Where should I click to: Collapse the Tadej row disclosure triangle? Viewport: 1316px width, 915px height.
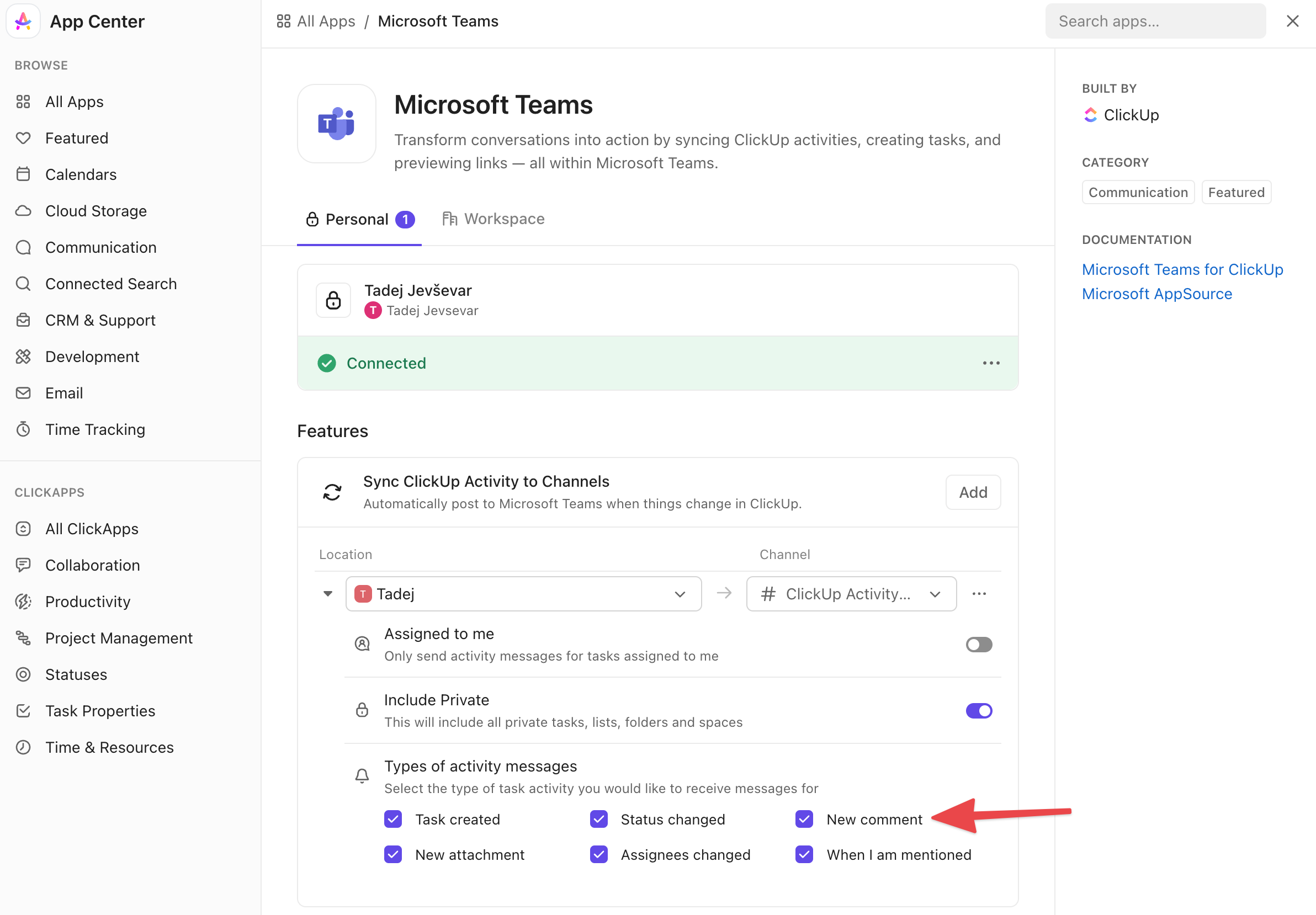pyautogui.click(x=328, y=594)
